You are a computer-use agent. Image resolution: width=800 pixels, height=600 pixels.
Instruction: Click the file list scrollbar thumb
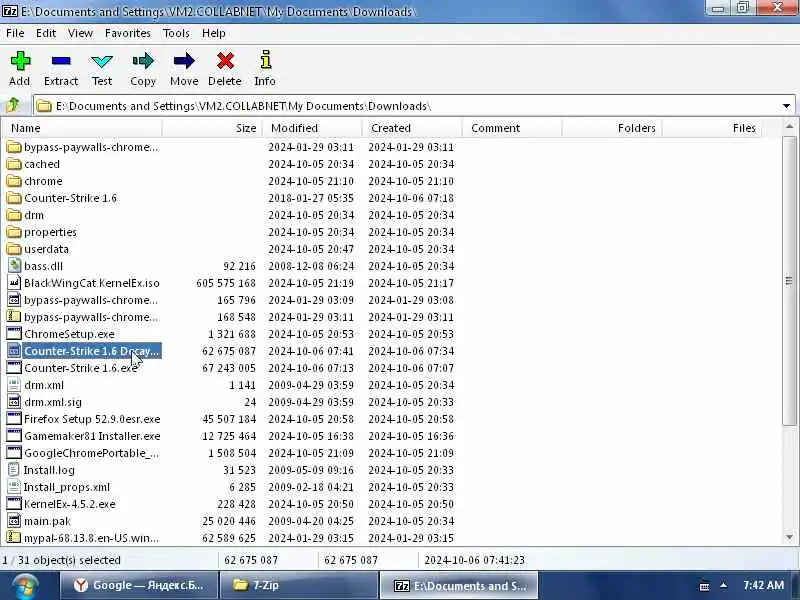789,281
